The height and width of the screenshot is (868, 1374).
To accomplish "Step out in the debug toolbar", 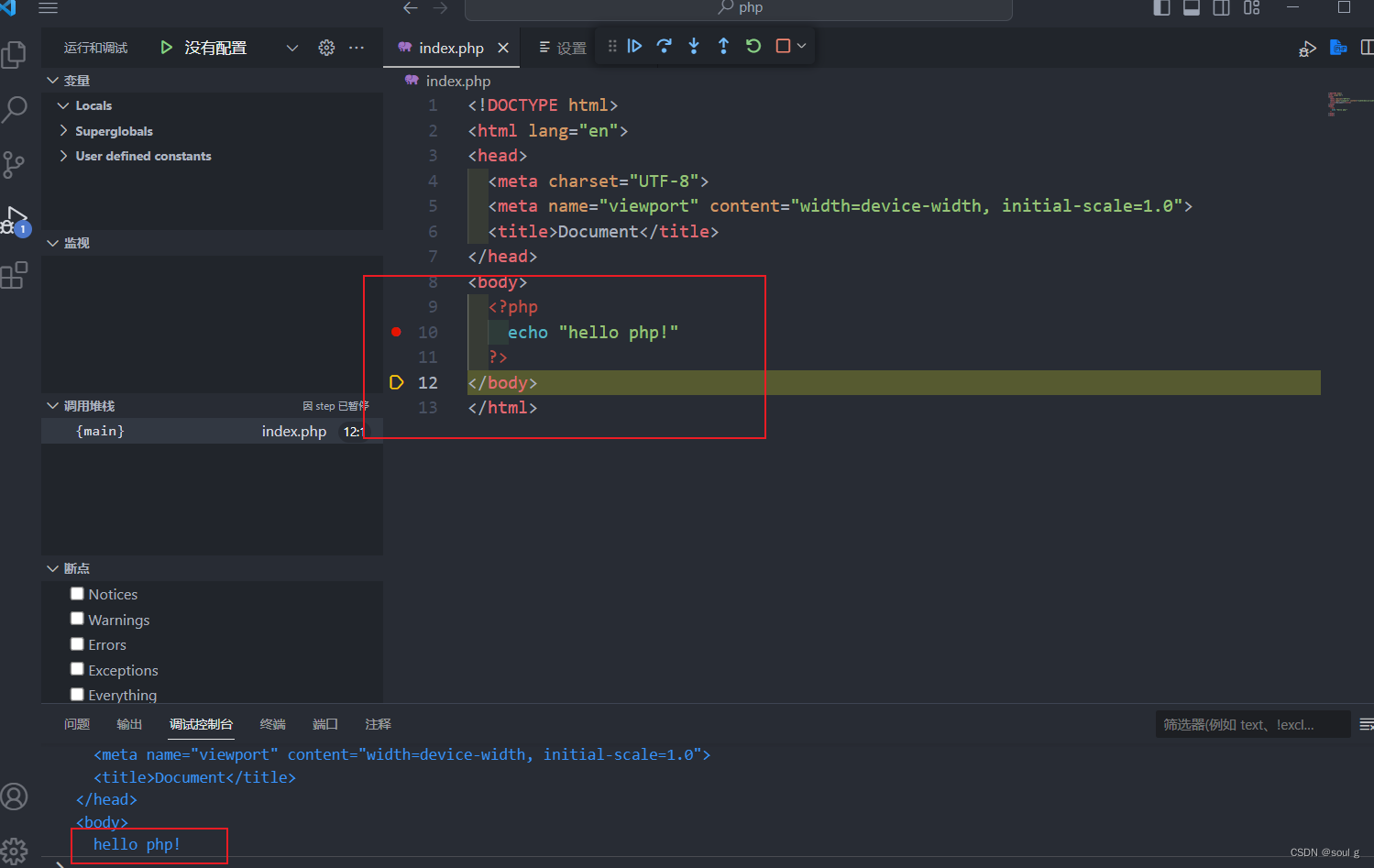I will 723,46.
